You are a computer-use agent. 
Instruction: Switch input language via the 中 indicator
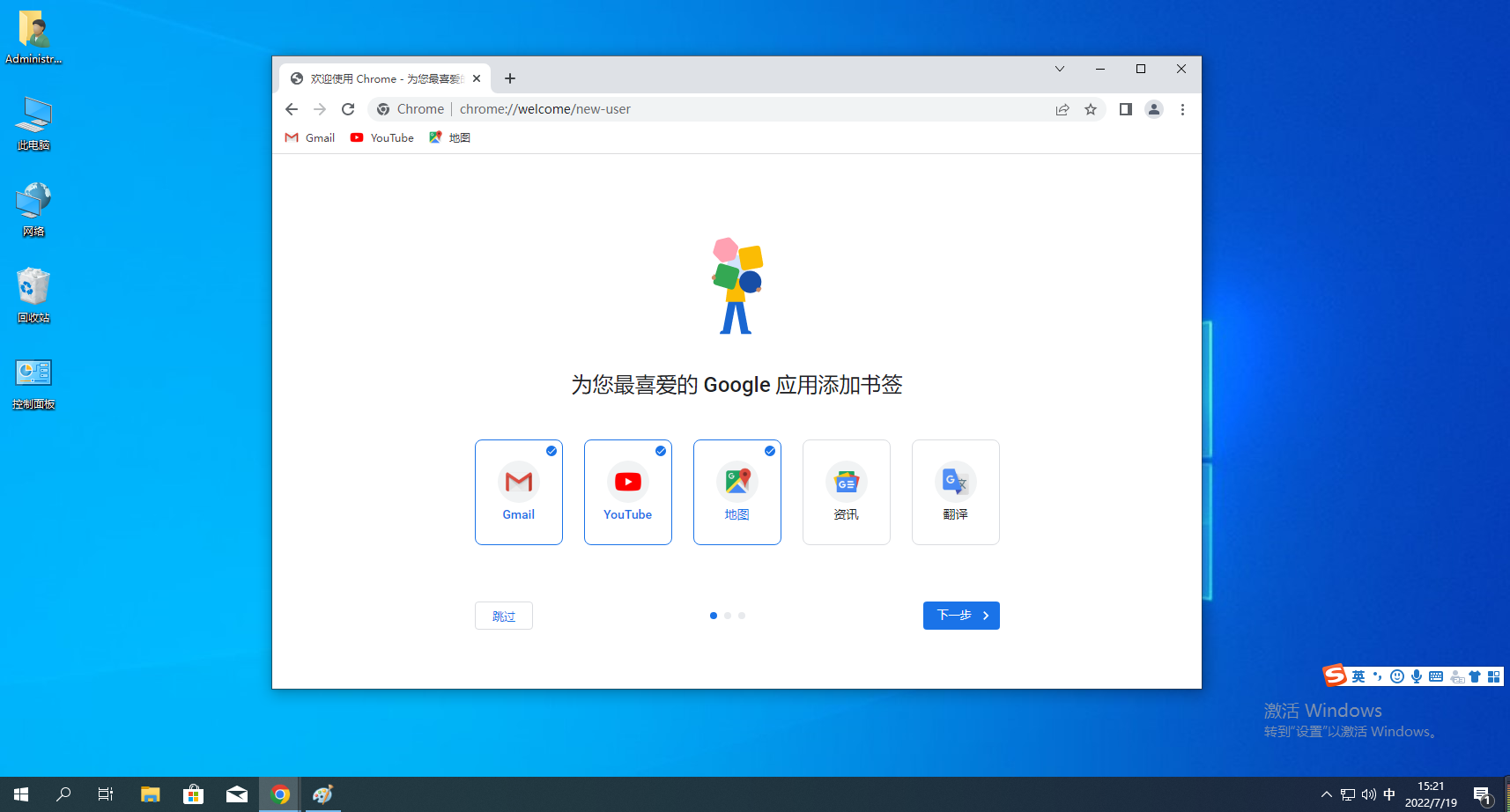pos(1389,794)
